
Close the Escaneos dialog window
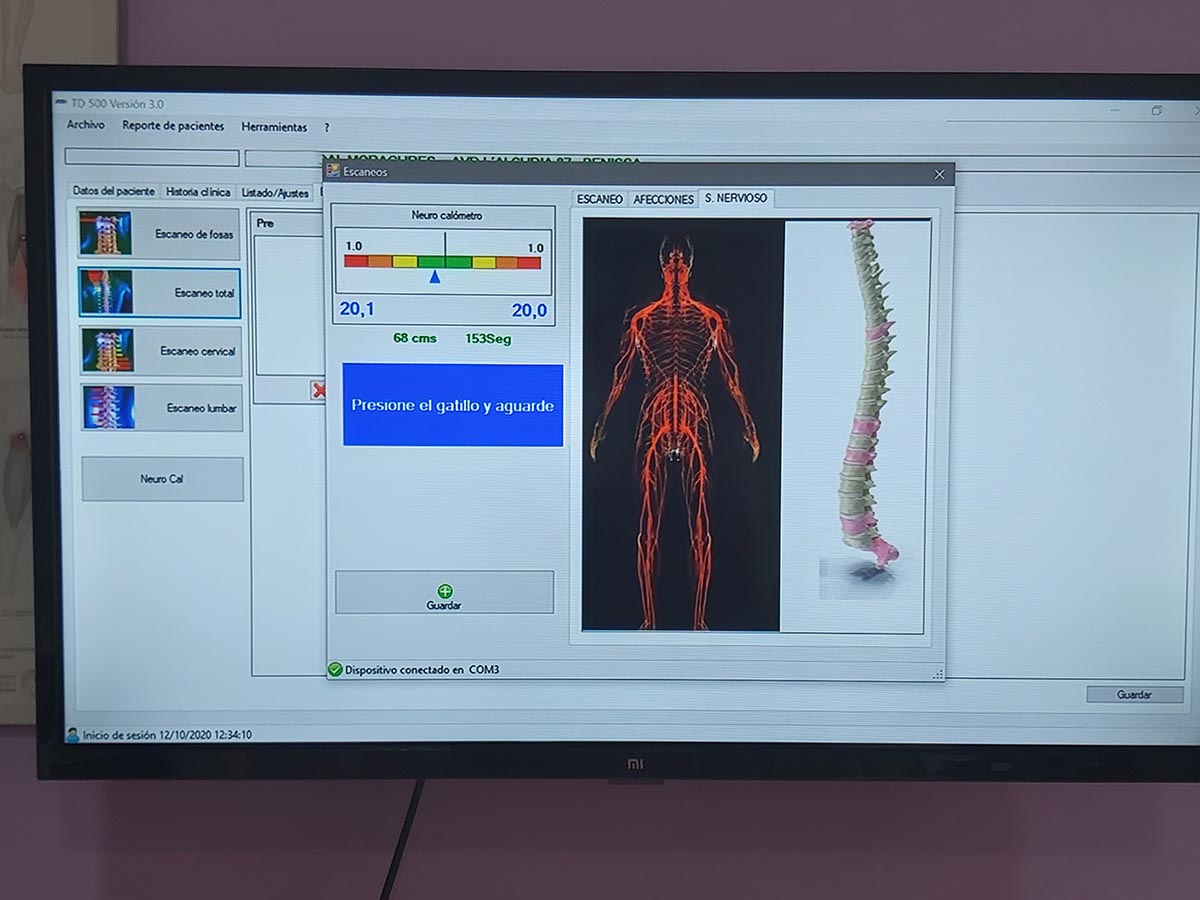tap(939, 174)
